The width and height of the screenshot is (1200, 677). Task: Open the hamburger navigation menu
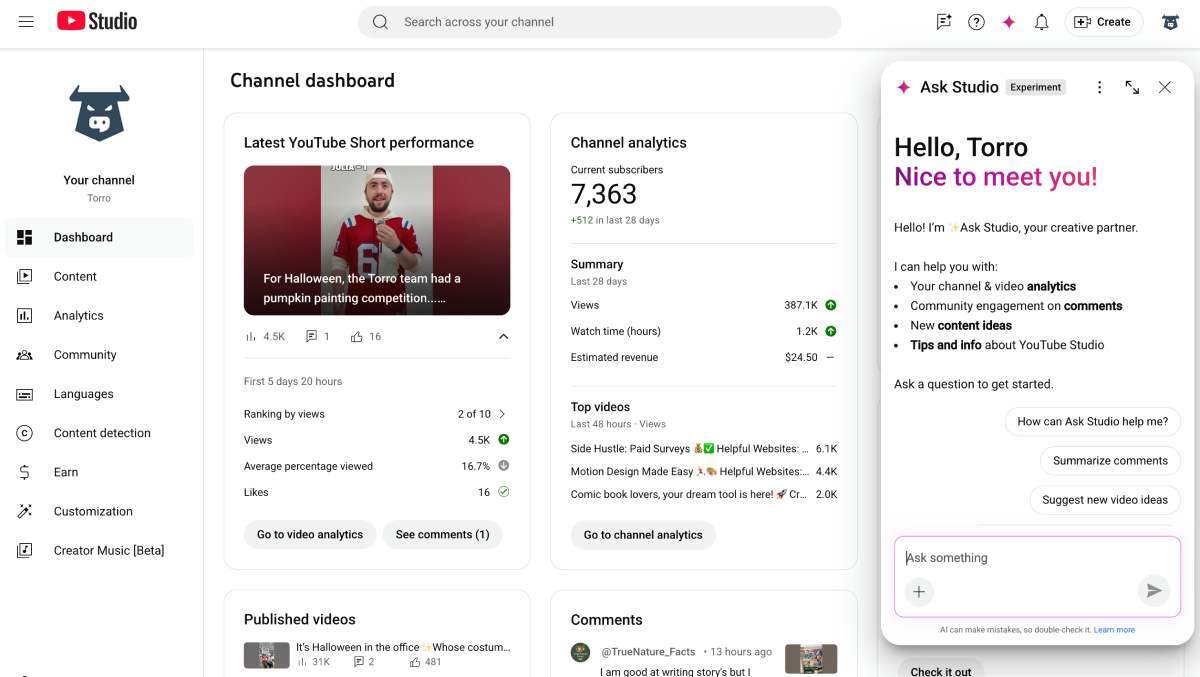point(25,21)
